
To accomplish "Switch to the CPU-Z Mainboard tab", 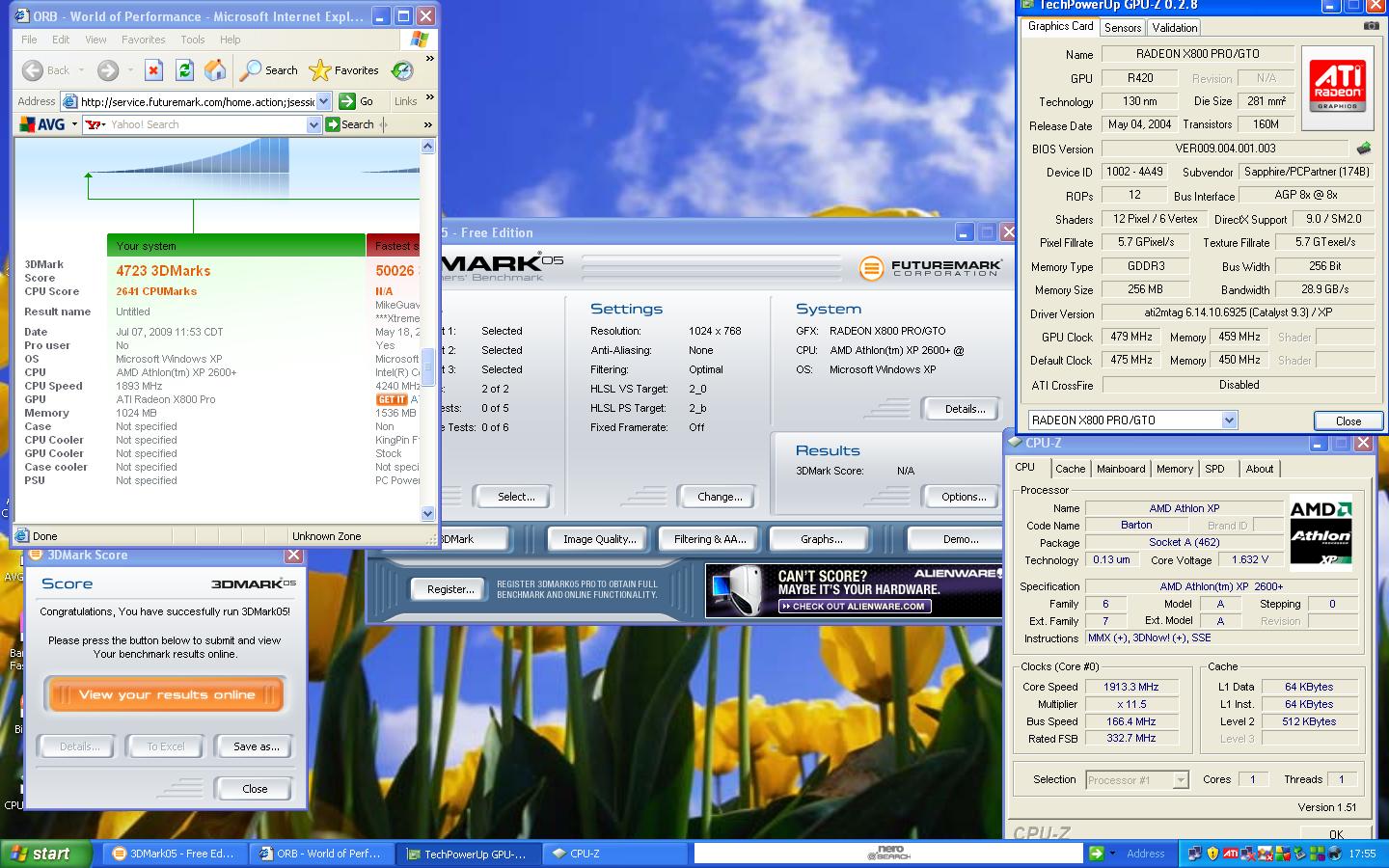I will (x=1121, y=469).
